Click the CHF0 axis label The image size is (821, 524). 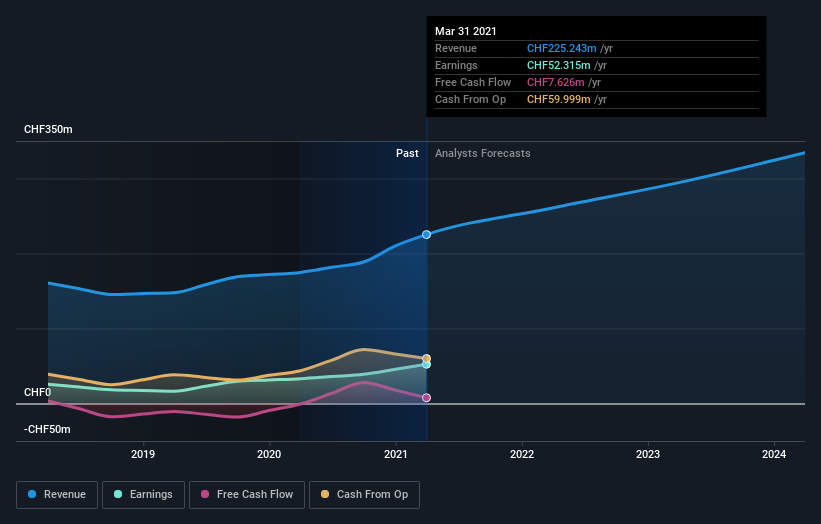[x=37, y=392]
